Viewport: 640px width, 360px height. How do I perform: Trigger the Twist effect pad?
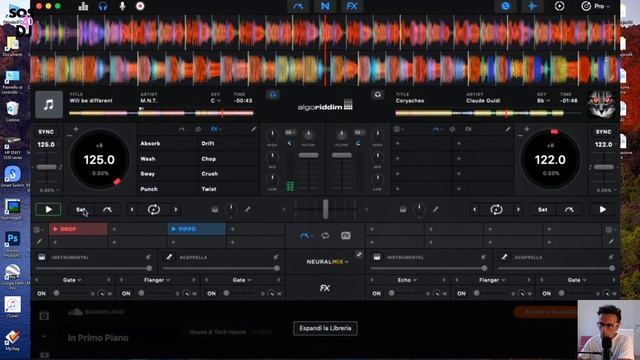point(229,189)
